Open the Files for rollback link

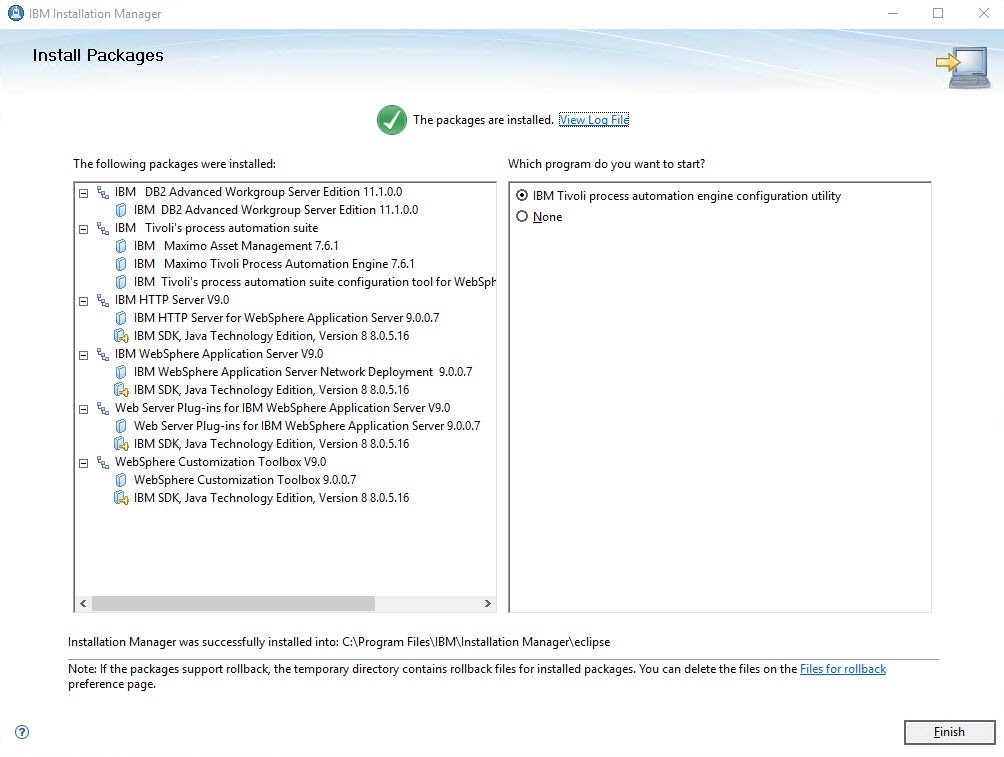(x=843, y=669)
